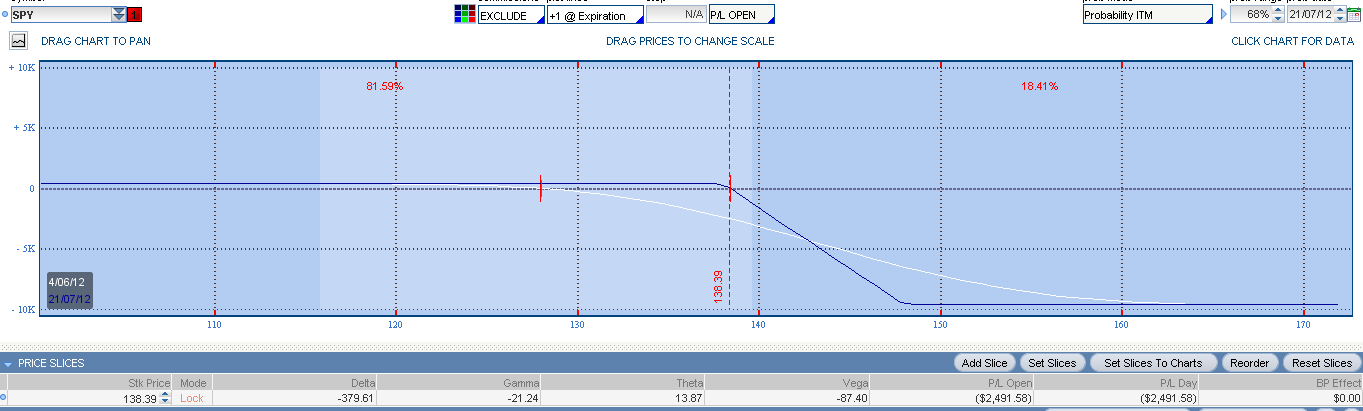
Task: Open the Probability ITM mode dropdown
Action: click(x=1147, y=15)
